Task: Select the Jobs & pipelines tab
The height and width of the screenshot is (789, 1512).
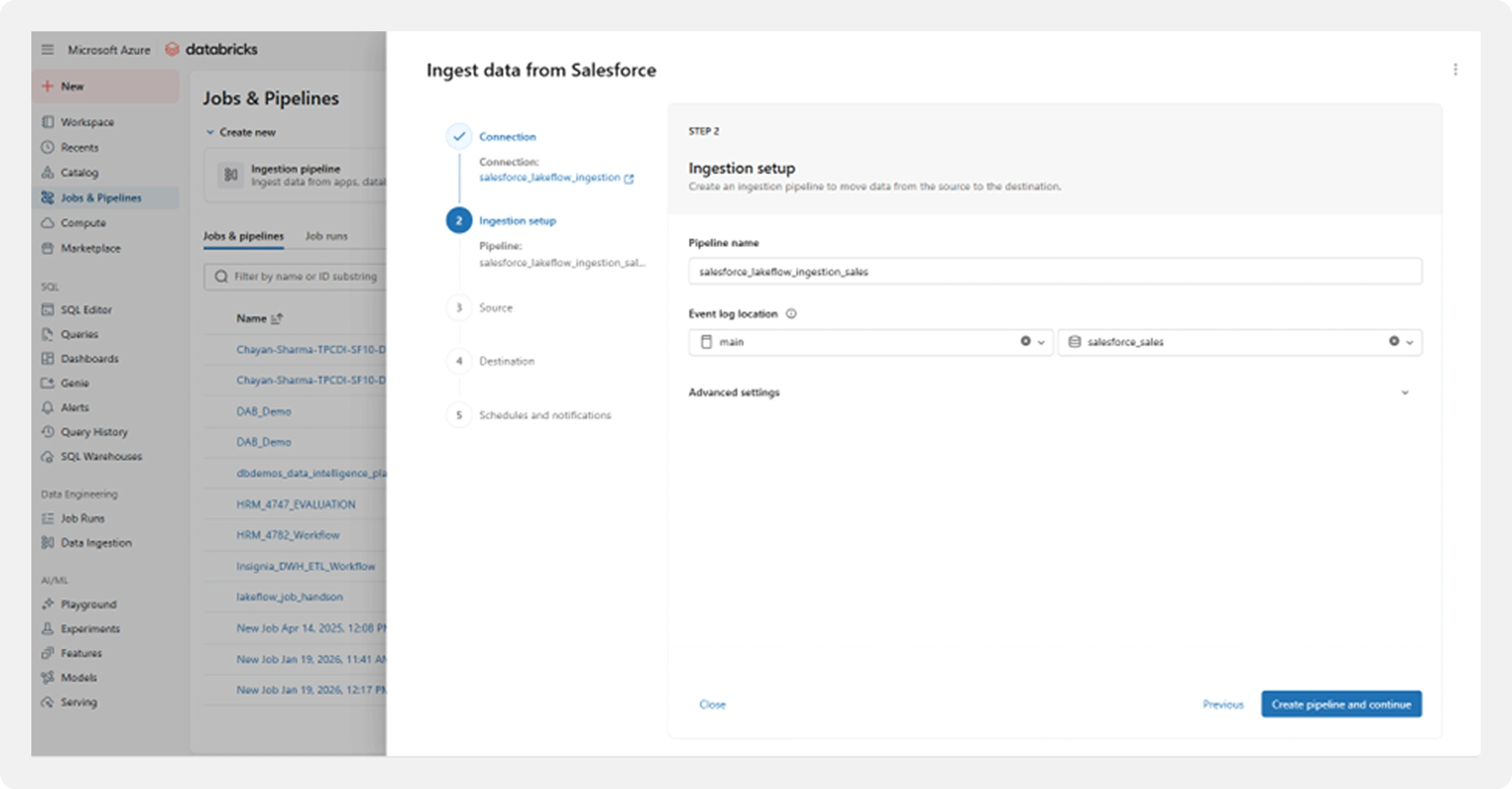Action: pos(243,236)
